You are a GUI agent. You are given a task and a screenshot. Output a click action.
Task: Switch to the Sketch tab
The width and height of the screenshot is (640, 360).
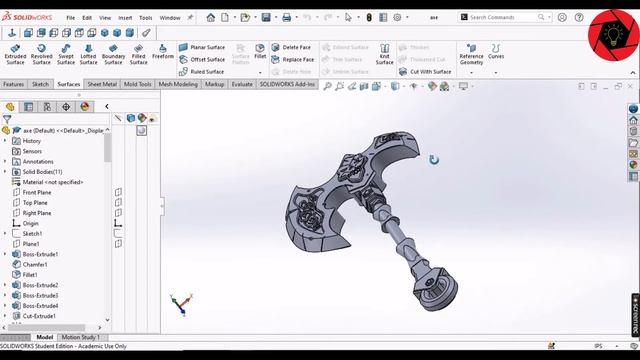(40, 84)
